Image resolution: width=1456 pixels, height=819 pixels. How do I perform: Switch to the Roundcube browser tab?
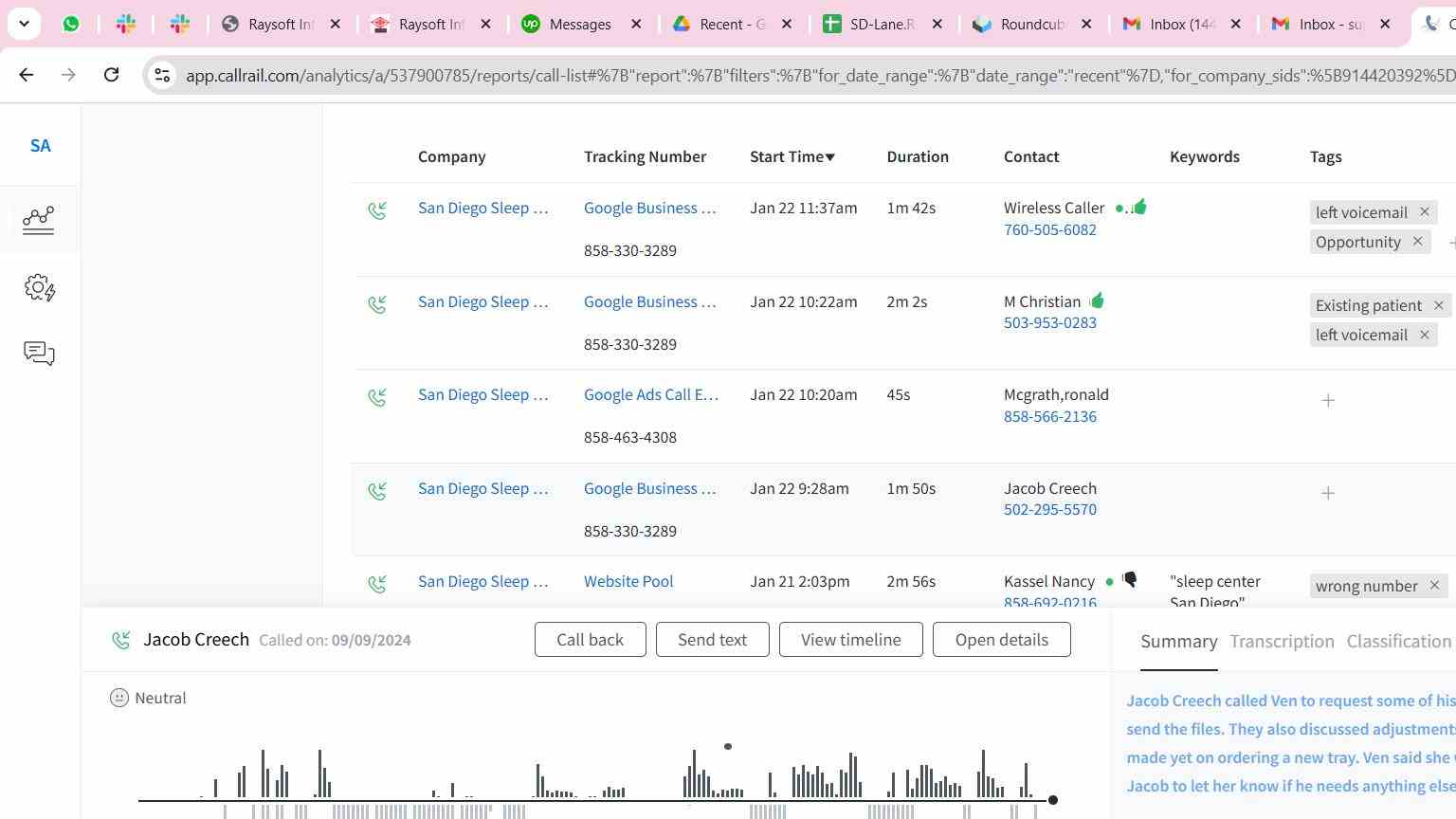(x=1032, y=24)
